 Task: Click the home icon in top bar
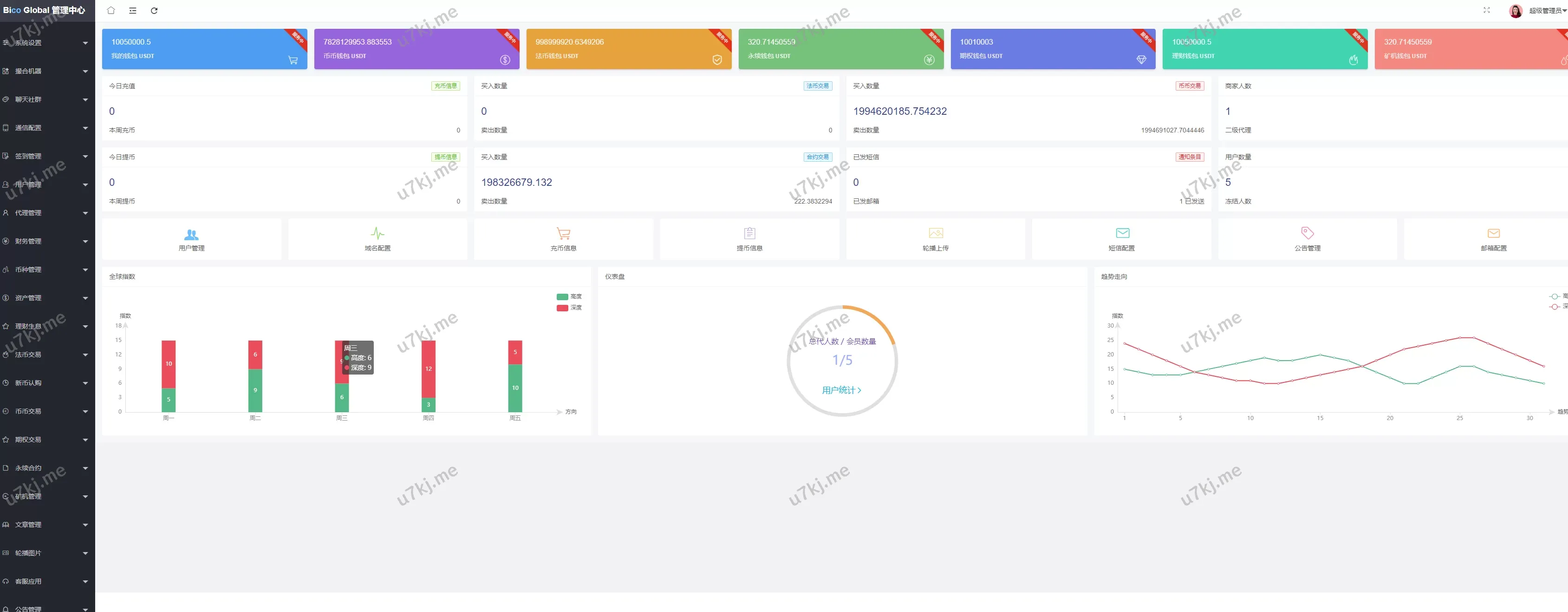click(111, 10)
